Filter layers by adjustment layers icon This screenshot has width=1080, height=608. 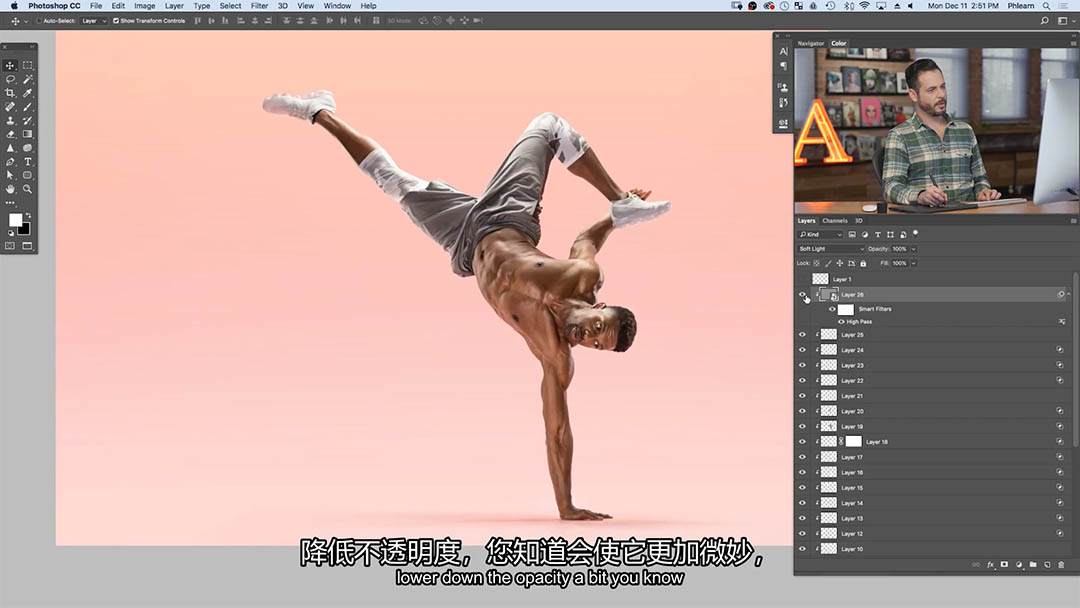click(x=865, y=235)
